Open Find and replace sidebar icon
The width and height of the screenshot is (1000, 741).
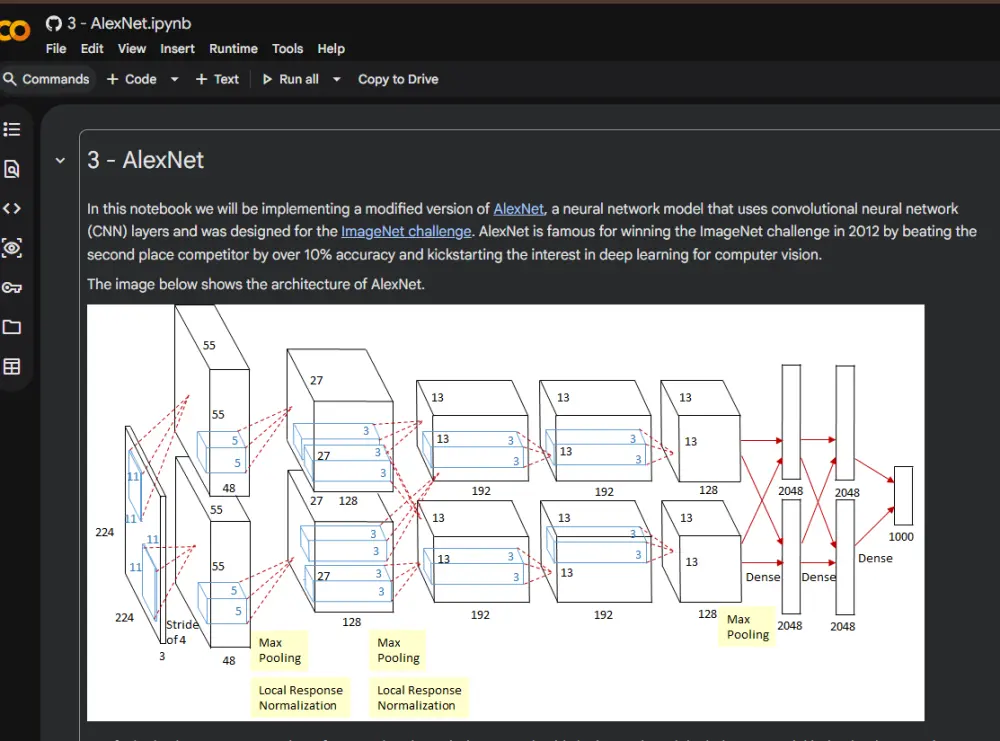tap(11, 169)
